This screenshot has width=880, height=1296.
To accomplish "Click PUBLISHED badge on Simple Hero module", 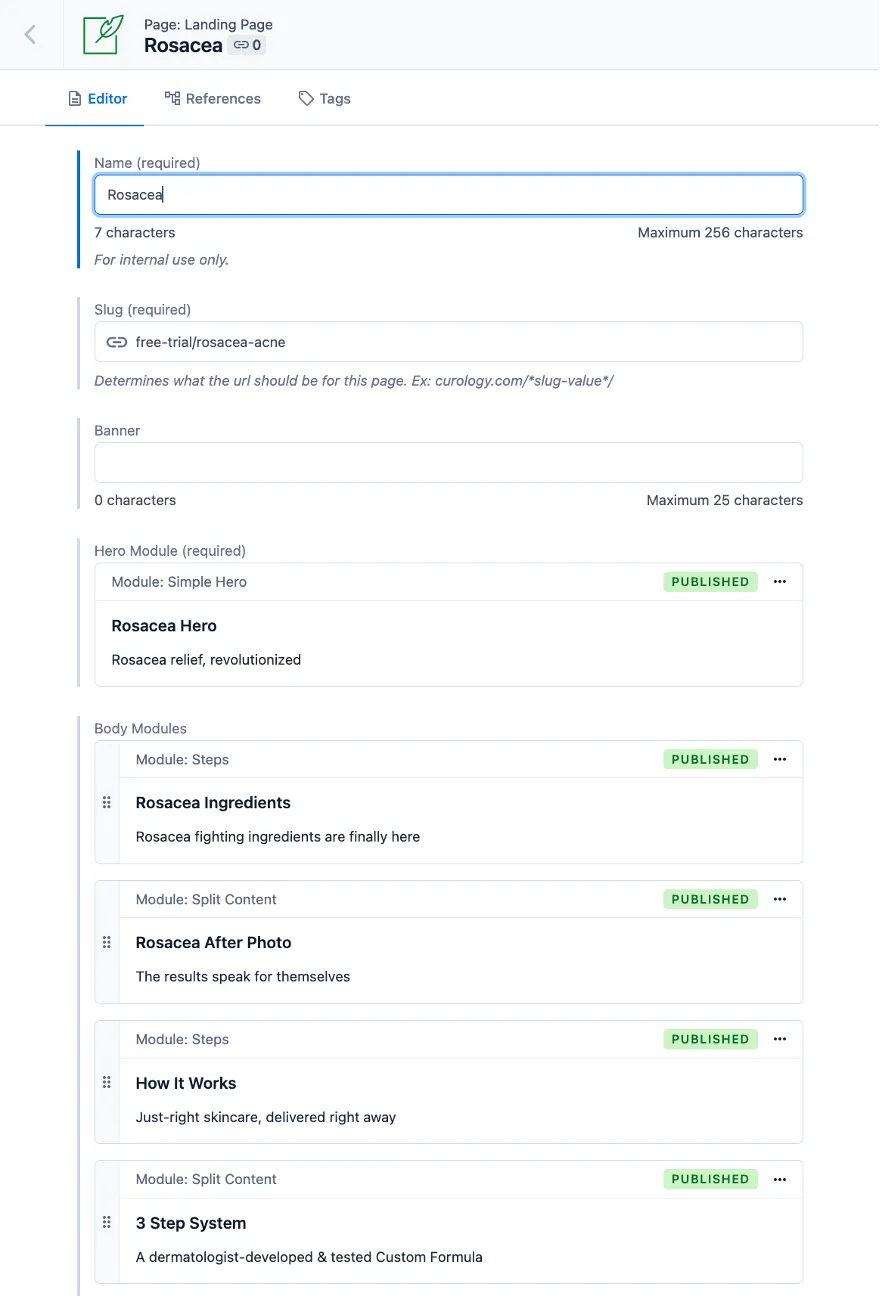I will click(x=710, y=581).
